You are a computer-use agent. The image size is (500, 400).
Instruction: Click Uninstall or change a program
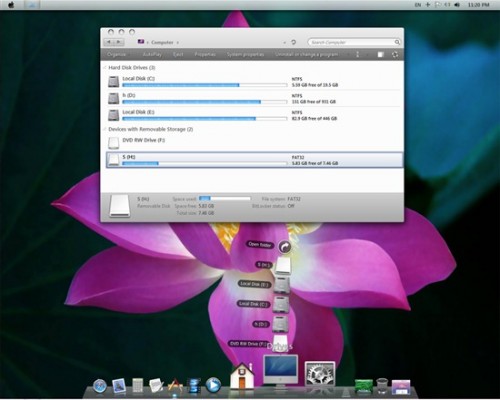[306, 54]
